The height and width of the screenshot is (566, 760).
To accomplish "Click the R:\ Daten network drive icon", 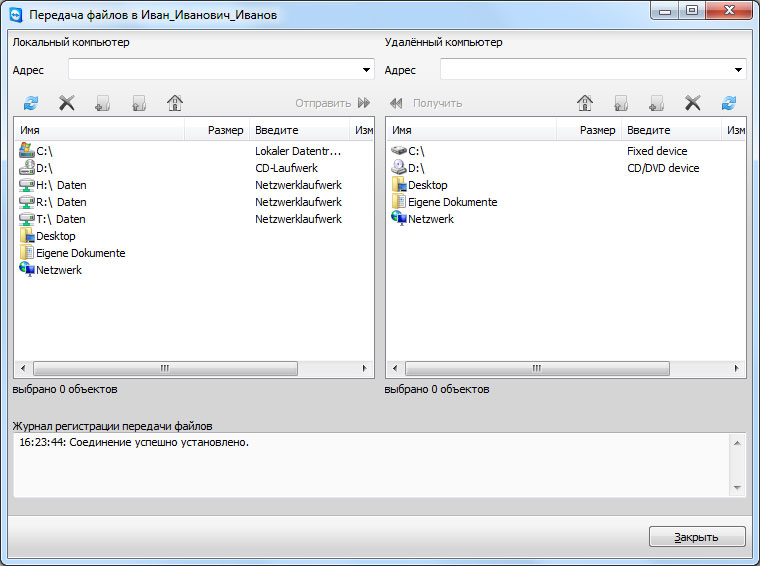I will tap(27, 202).
